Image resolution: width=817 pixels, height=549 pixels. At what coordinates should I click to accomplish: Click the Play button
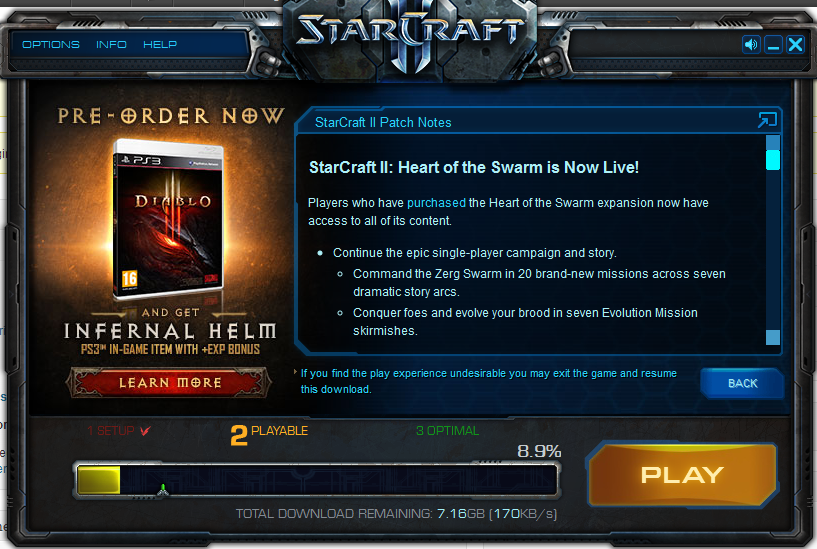[682, 474]
